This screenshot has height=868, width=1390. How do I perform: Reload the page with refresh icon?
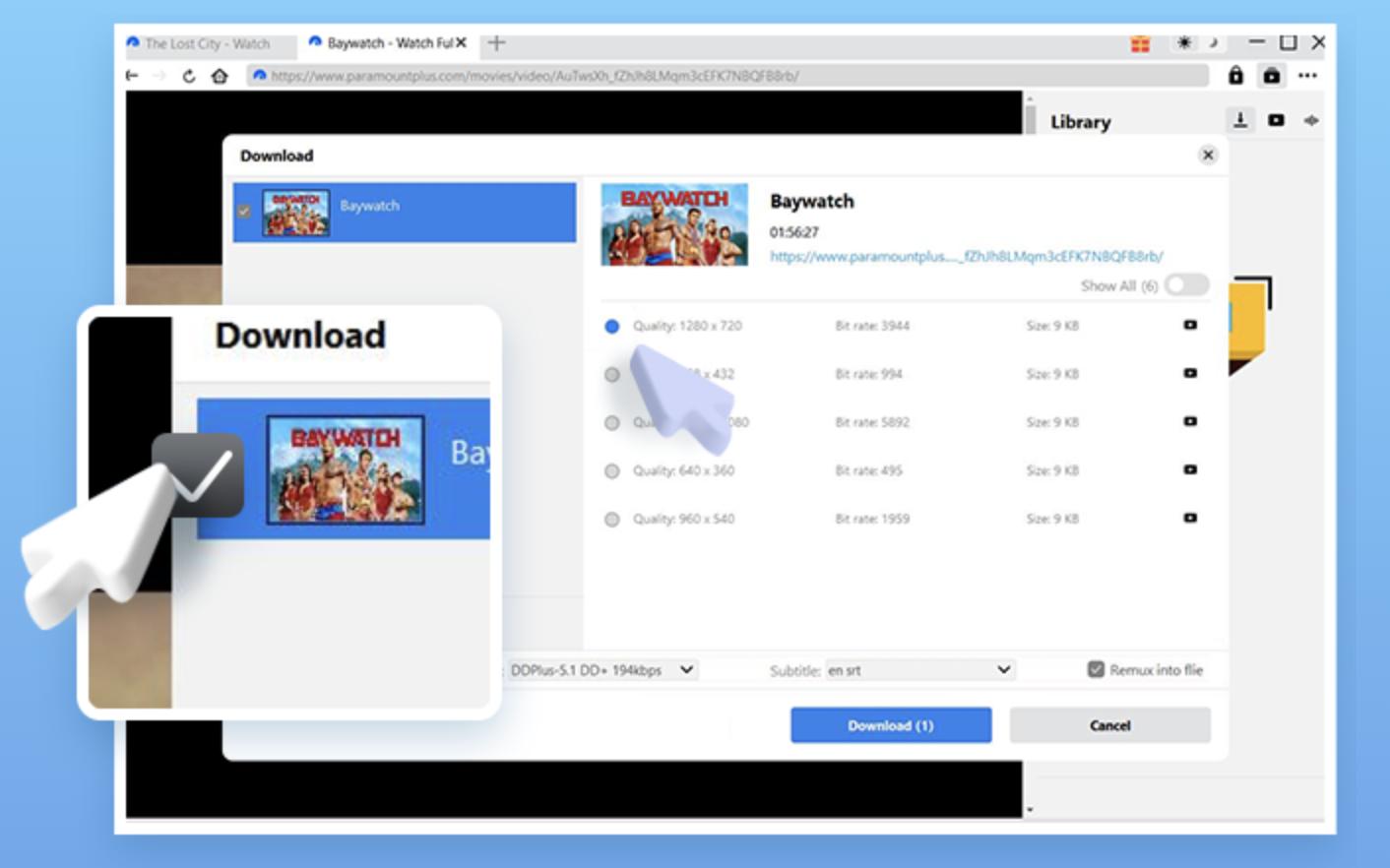pyautogui.click(x=189, y=76)
